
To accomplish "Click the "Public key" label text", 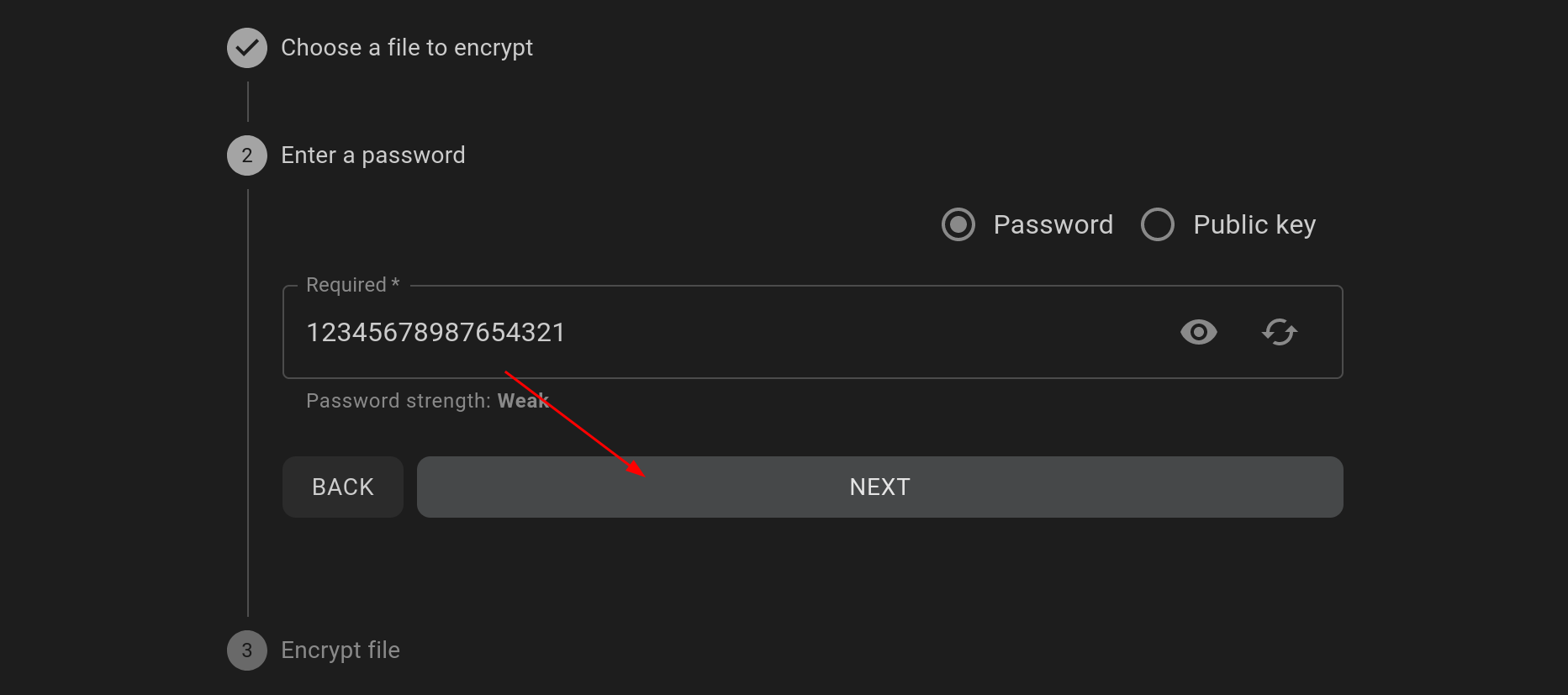I will pos(1254,224).
